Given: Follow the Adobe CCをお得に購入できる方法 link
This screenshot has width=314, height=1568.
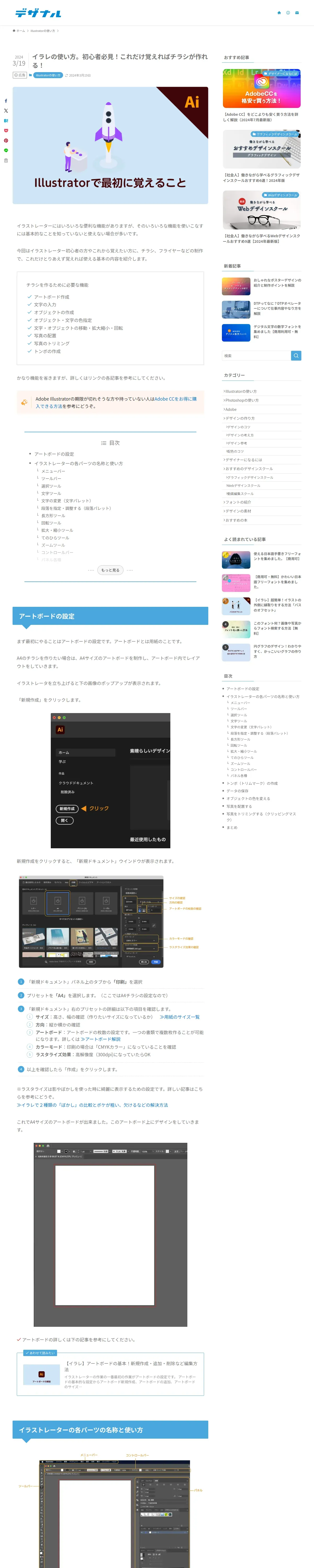Looking at the screenshot, I should click(116, 402).
